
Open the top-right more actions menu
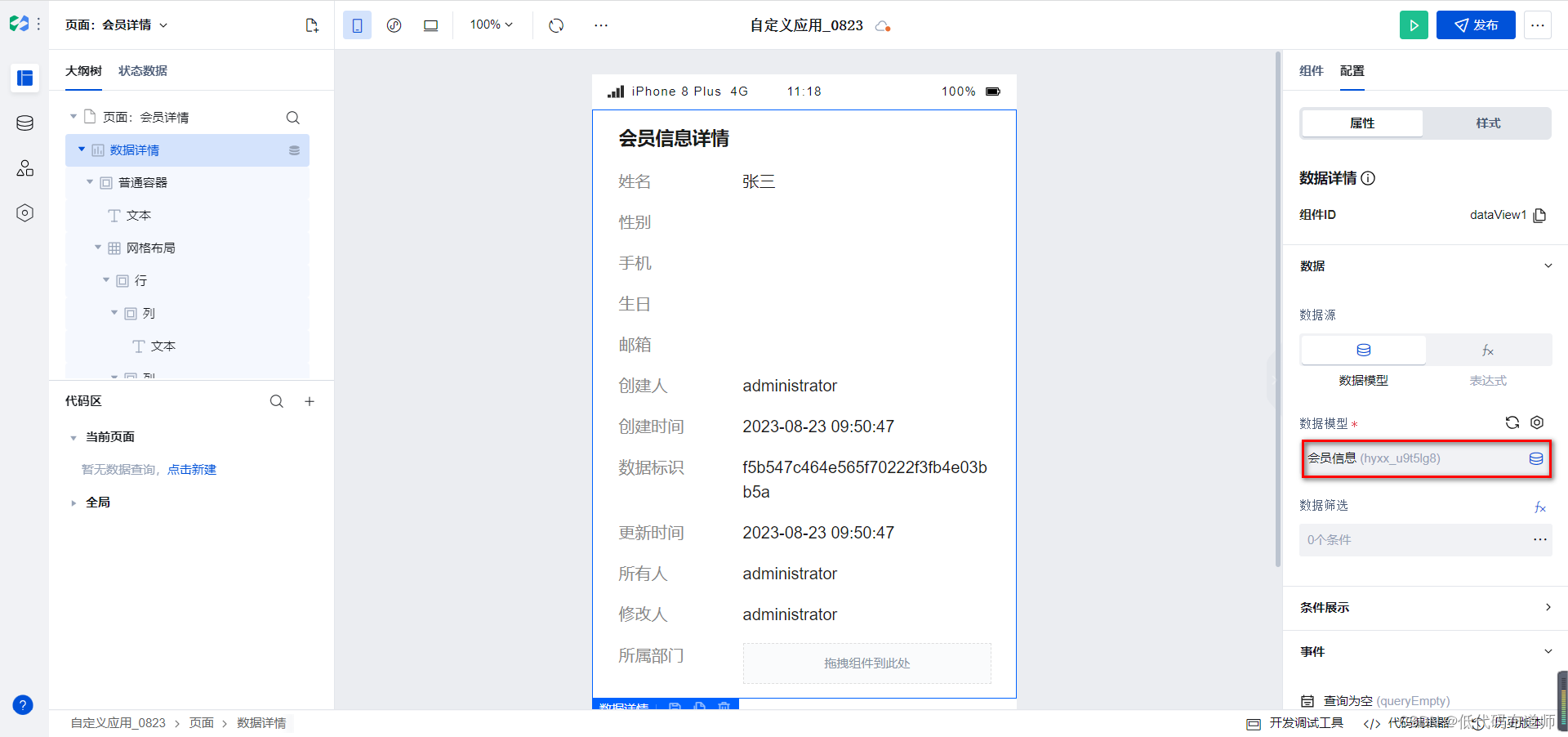pos(1538,25)
